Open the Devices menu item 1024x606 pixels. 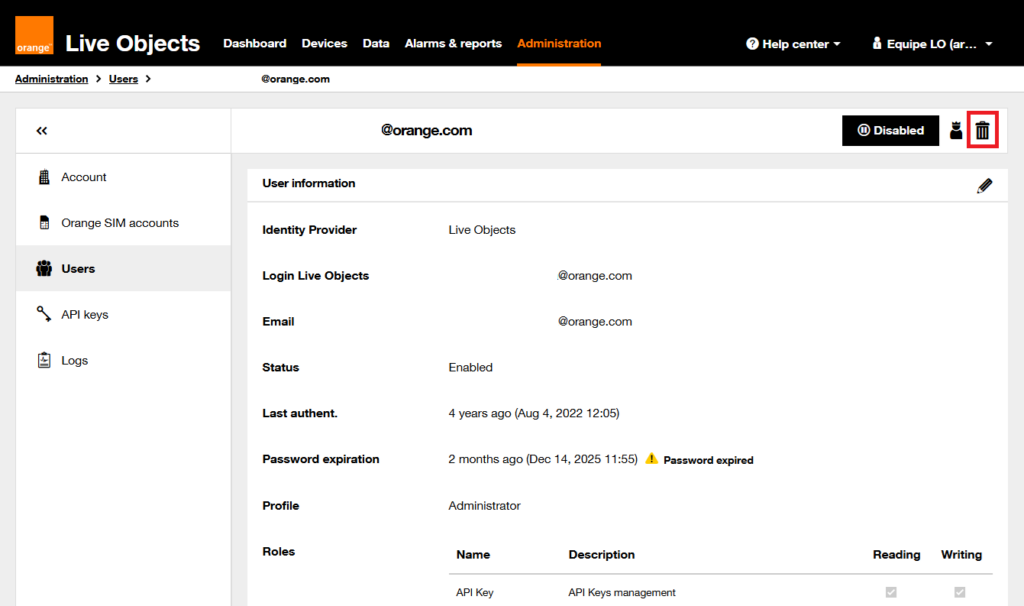pos(324,44)
